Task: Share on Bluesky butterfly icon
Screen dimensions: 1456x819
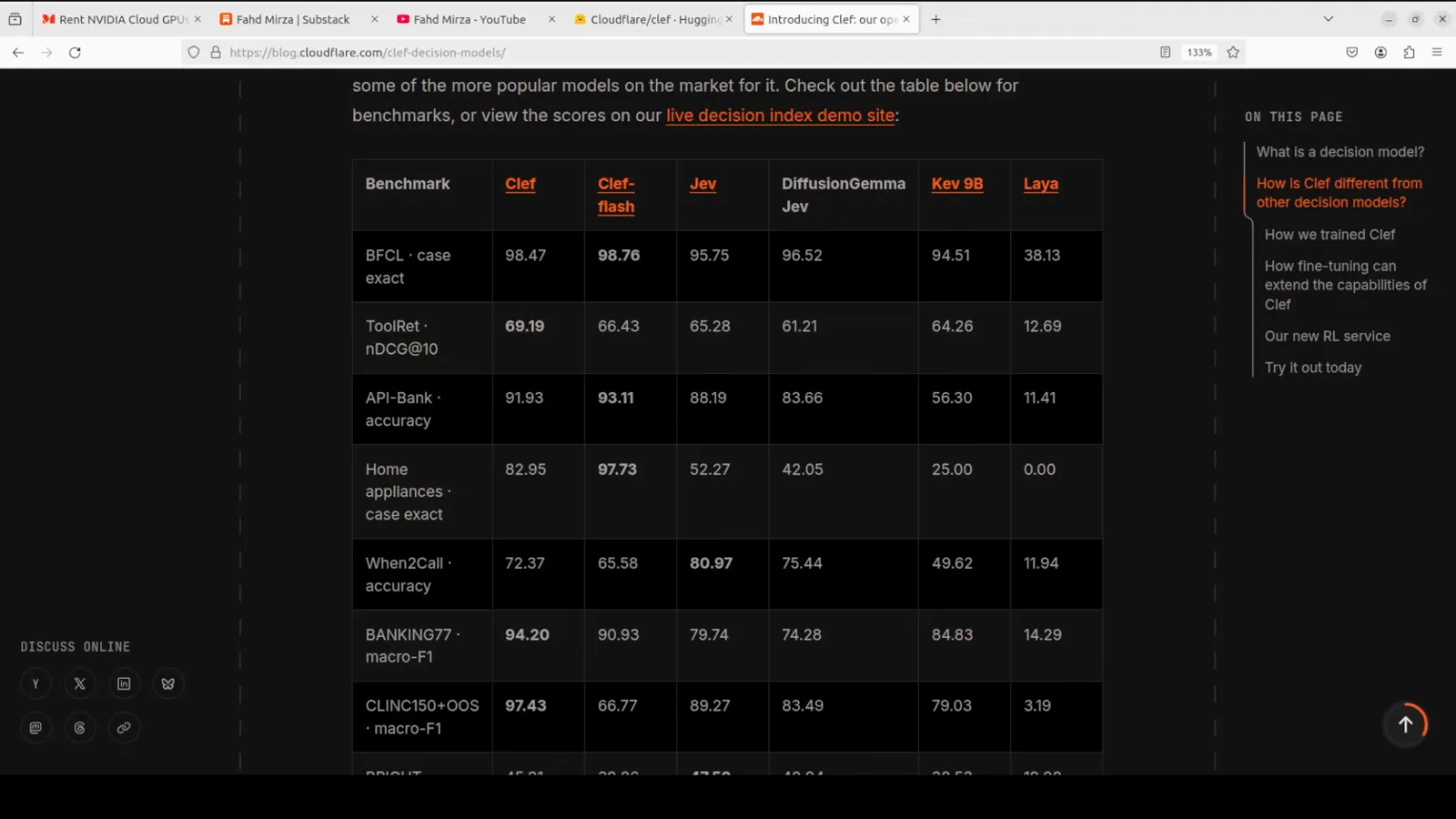Action: click(x=168, y=683)
